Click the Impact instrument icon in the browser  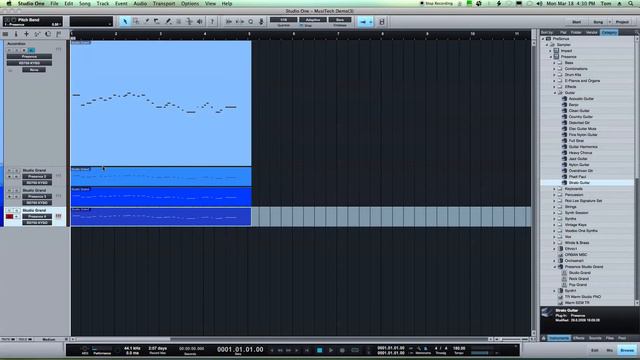click(x=556, y=51)
